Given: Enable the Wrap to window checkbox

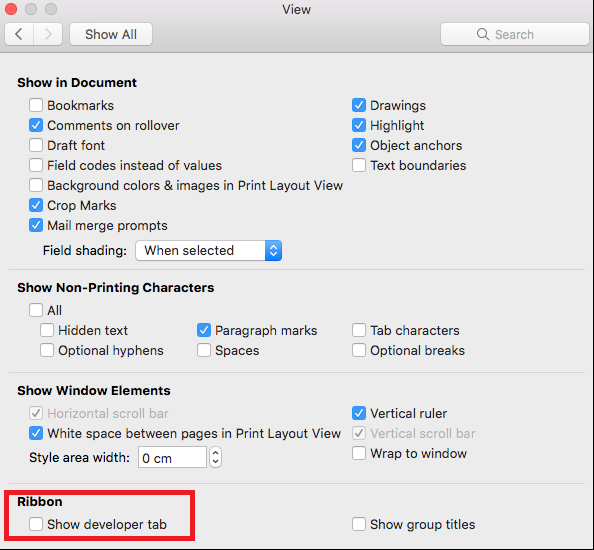Looking at the screenshot, I should 359,453.
